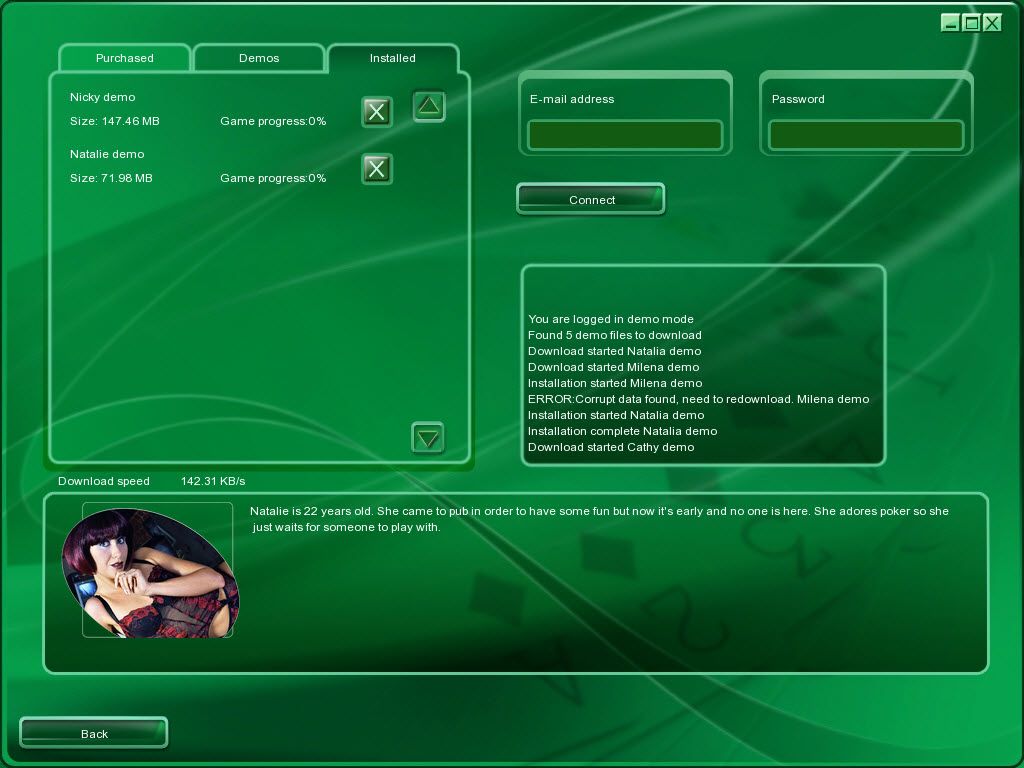Screen dimensions: 1024x768
Task: Switch to the Purchased tab
Action: pos(125,58)
